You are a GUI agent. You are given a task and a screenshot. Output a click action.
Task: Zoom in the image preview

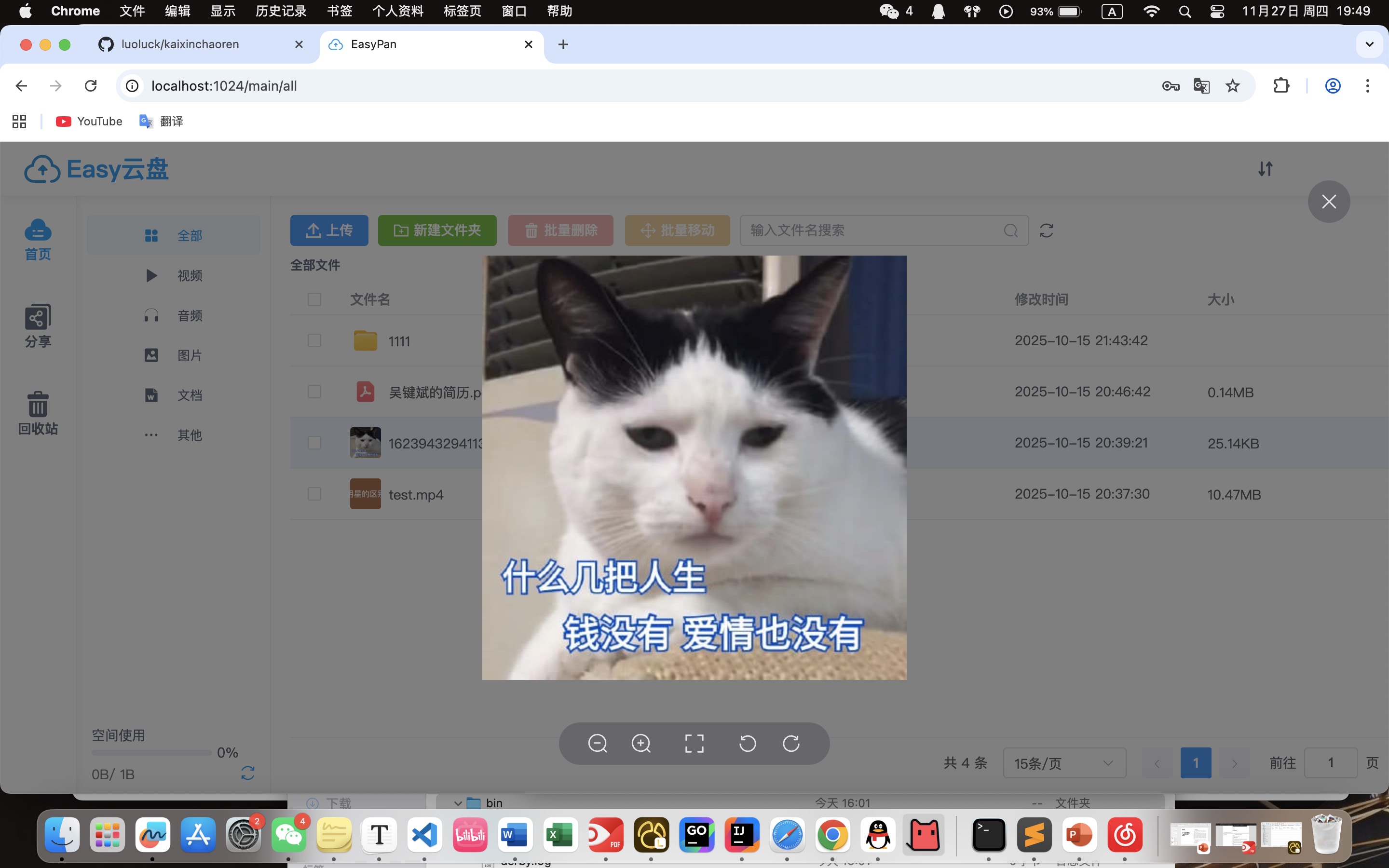tap(641, 744)
